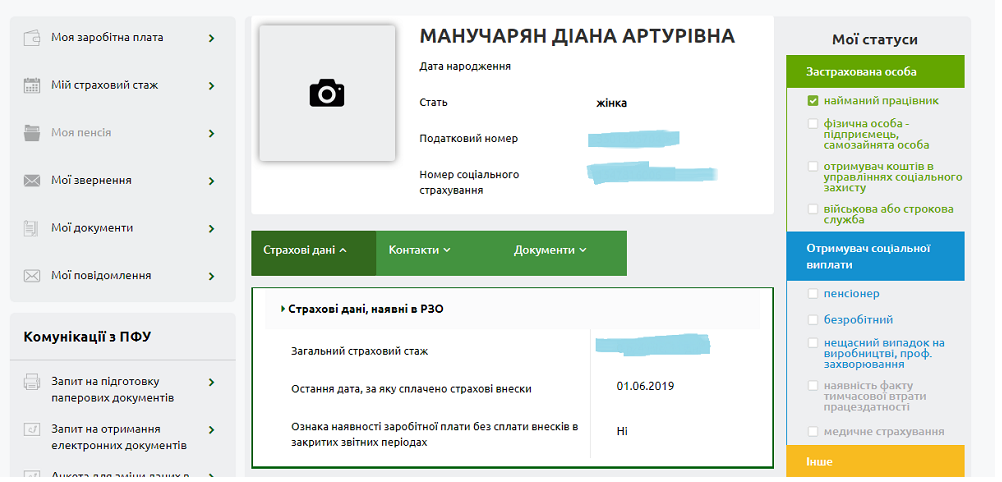Expand arrow next to Мої документи
The image size is (1002, 482).
212,229
